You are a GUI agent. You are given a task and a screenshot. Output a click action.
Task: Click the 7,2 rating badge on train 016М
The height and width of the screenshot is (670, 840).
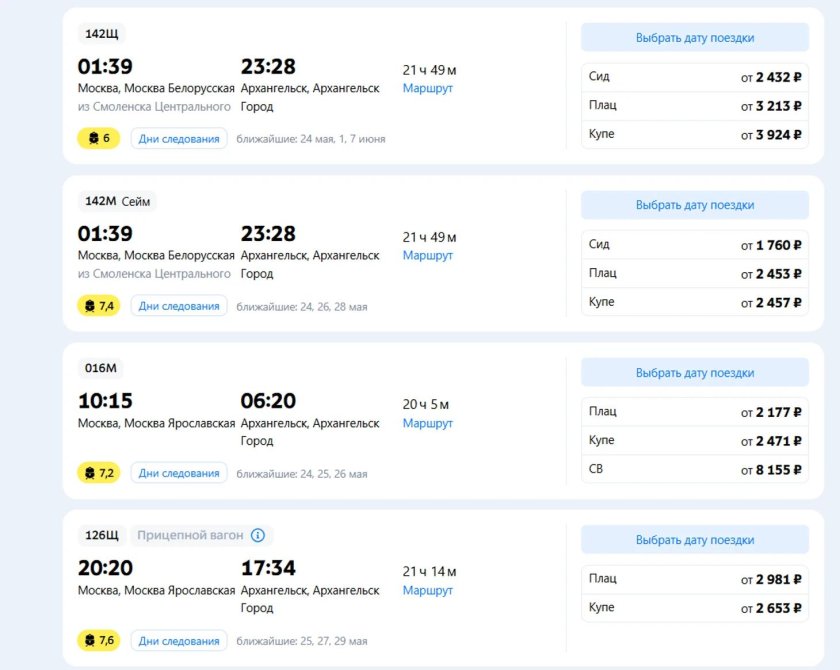click(x=98, y=473)
